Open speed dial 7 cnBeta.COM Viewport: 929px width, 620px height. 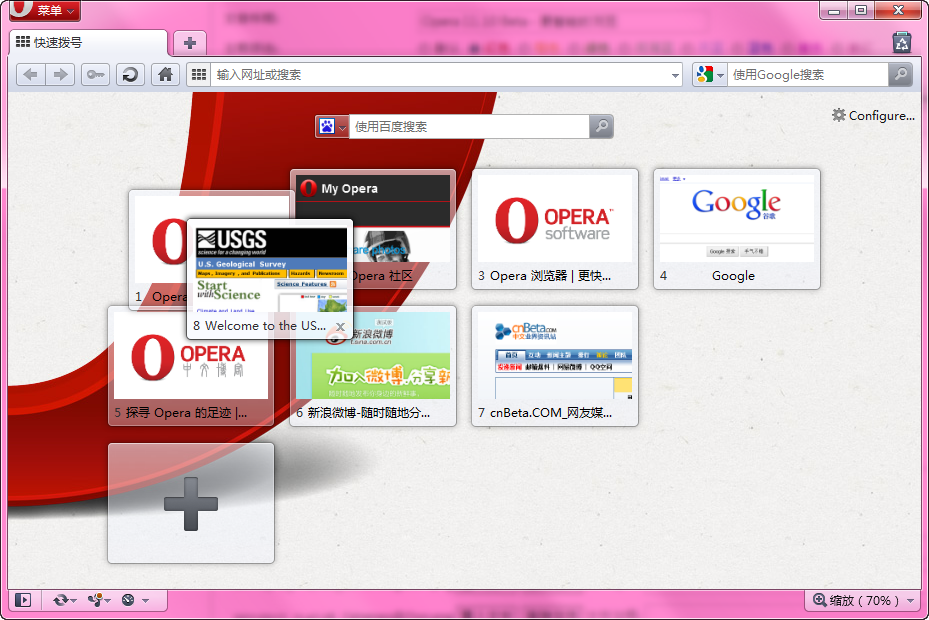pos(555,366)
